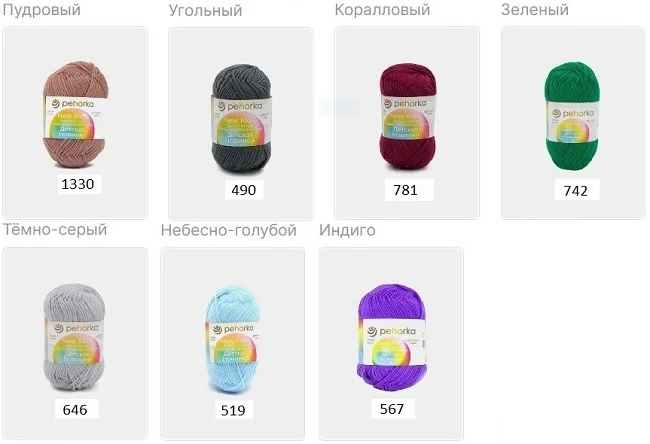Select the Пудровый yarn color card
Image resolution: width=650 pixels, height=444 pixels.
(x=75, y=123)
